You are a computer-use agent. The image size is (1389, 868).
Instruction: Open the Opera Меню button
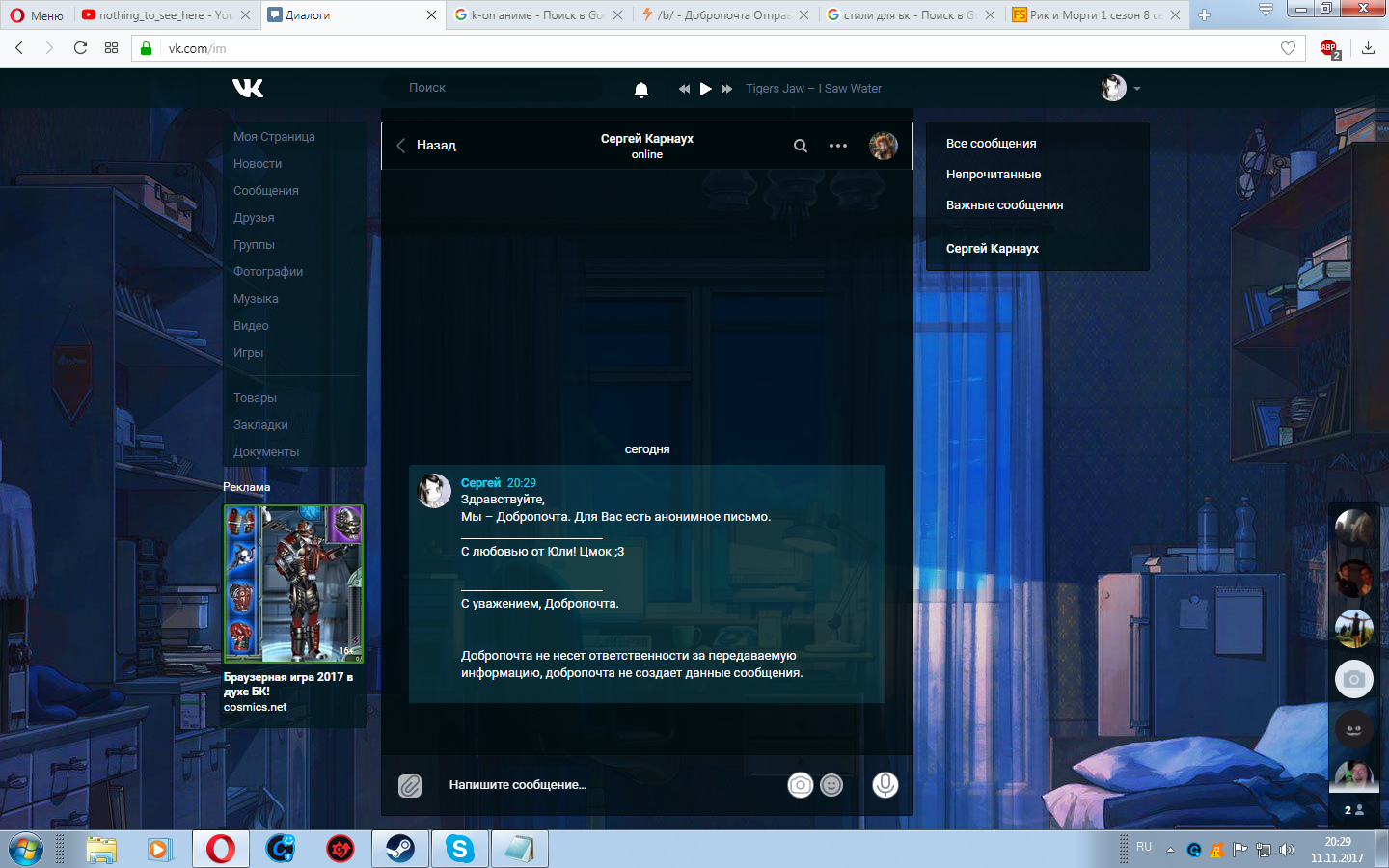click(x=37, y=15)
